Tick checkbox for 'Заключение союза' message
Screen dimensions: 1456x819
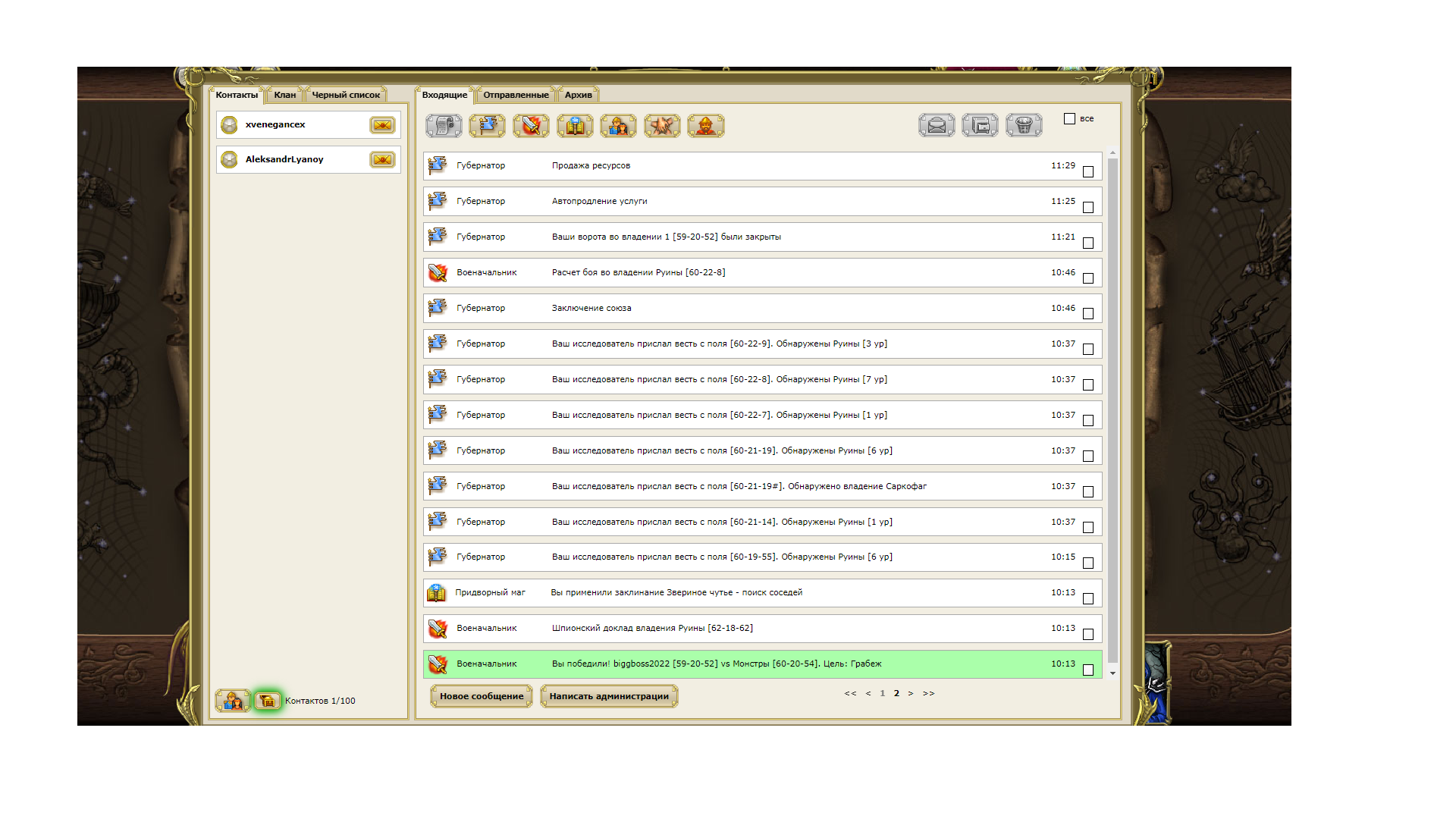(1088, 314)
